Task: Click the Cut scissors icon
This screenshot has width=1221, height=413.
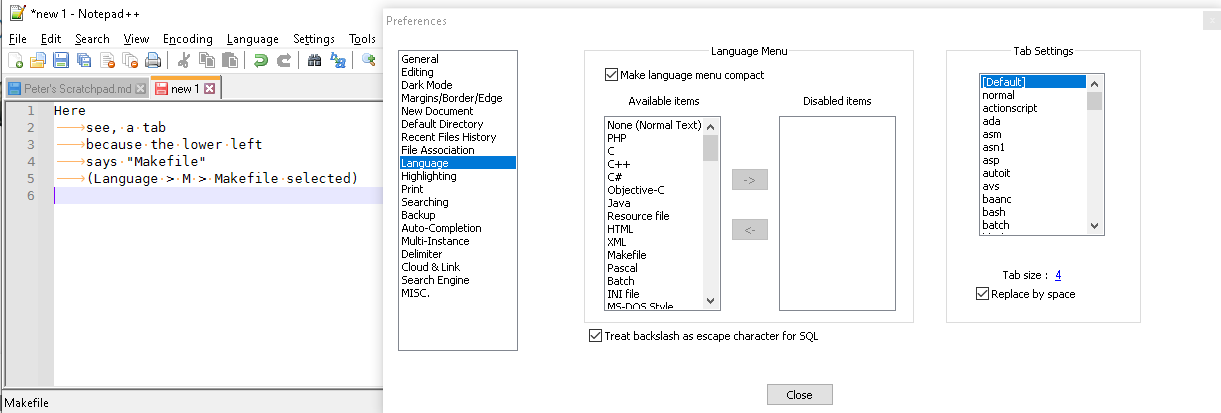Action: [184, 60]
